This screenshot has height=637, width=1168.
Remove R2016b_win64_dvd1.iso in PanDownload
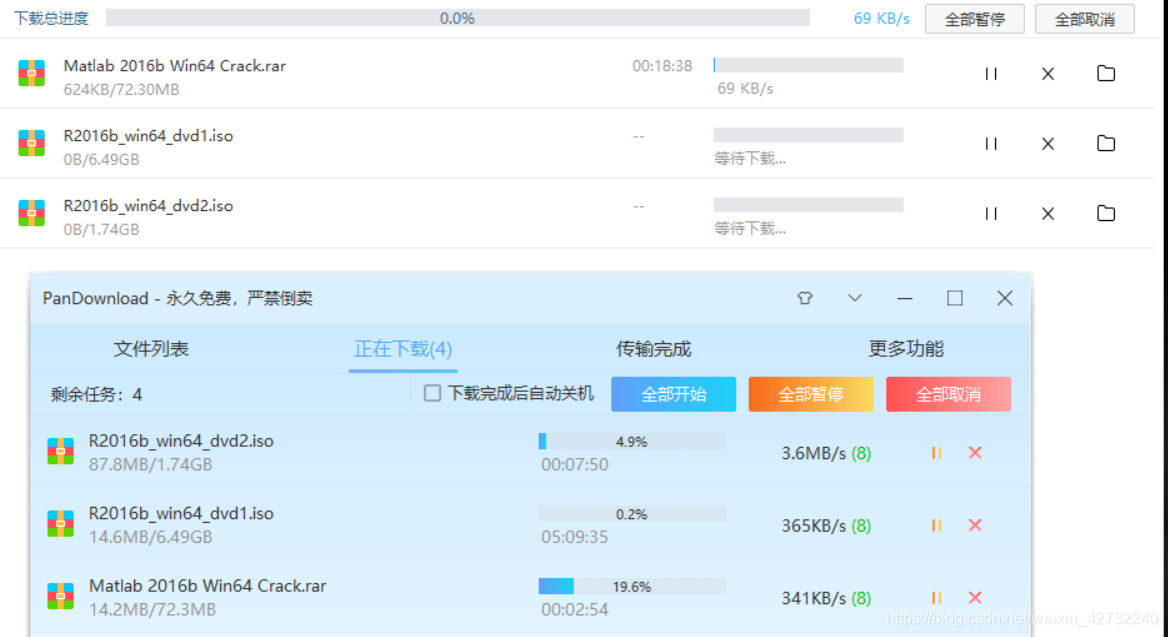point(975,525)
